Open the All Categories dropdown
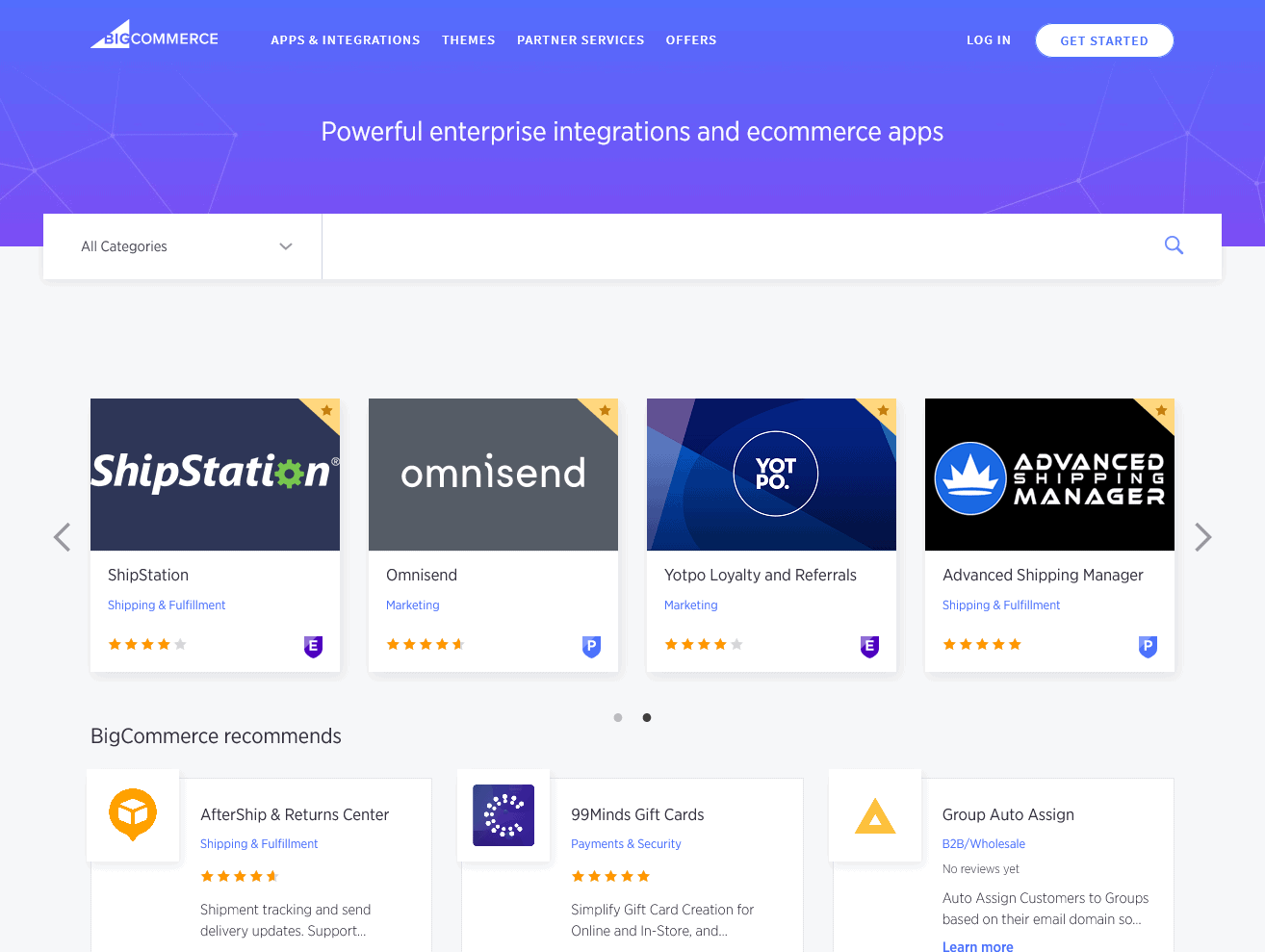This screenshot has width=1265, height=952. point(183,246)
